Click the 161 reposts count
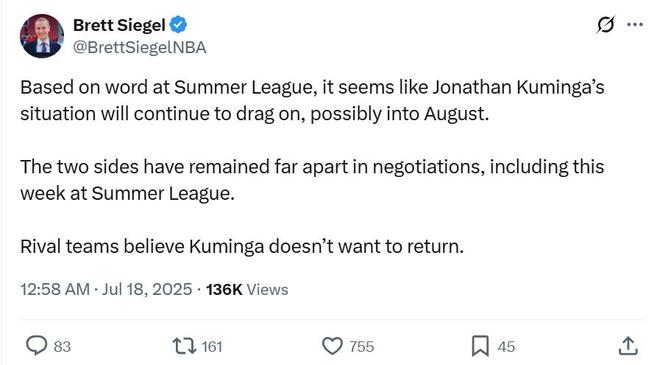This screenshot has width=660, height=365. point(212,346)
